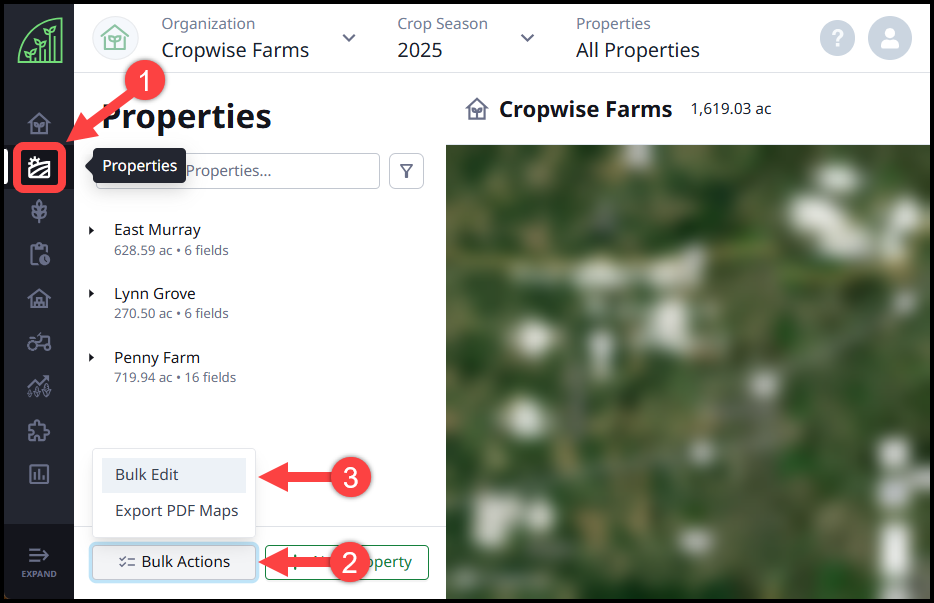Open the user profile avatar
The width and height of the screenshot is (934, 603).
click(889, 38)
